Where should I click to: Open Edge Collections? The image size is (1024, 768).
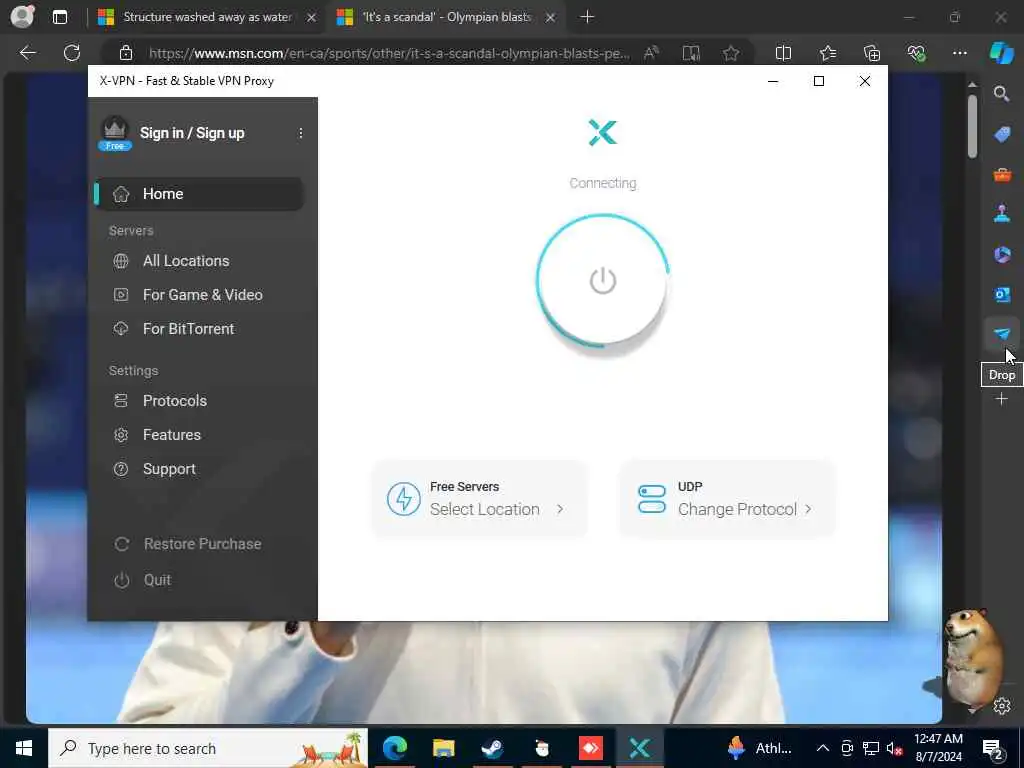click(x=872, y=53)
